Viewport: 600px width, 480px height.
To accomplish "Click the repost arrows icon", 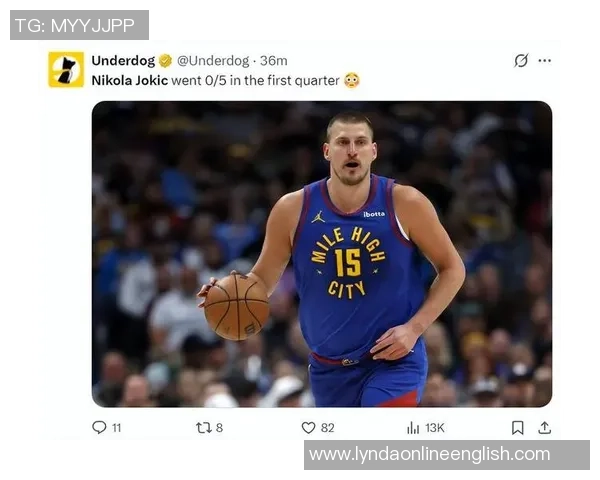I will (203, 427).
